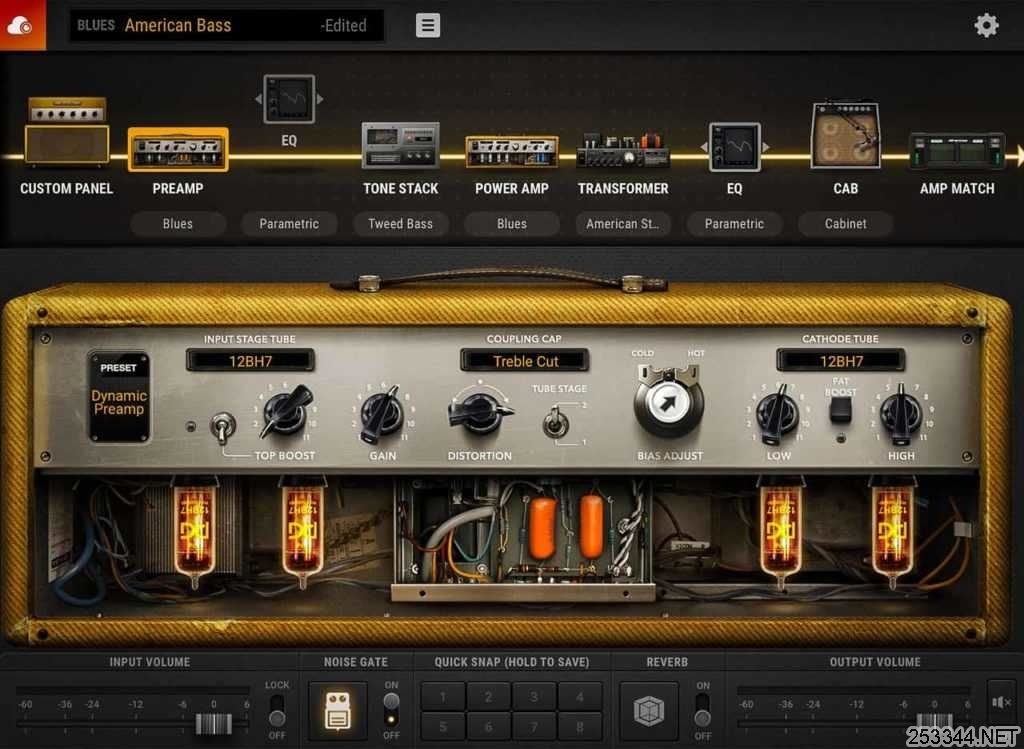This screenshot has height=749, width=1024.
Task: Toggle the Fat Boost button
Action: [x=840, y=409]
